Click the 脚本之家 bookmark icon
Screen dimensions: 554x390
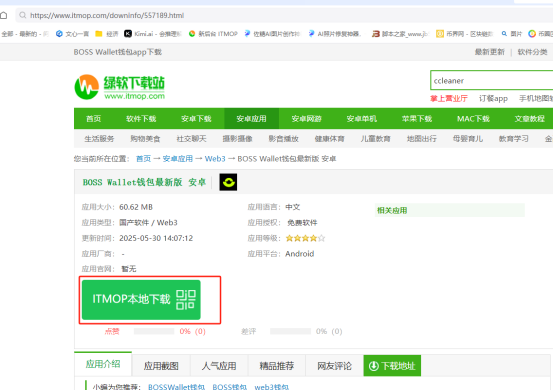(376, 34)
